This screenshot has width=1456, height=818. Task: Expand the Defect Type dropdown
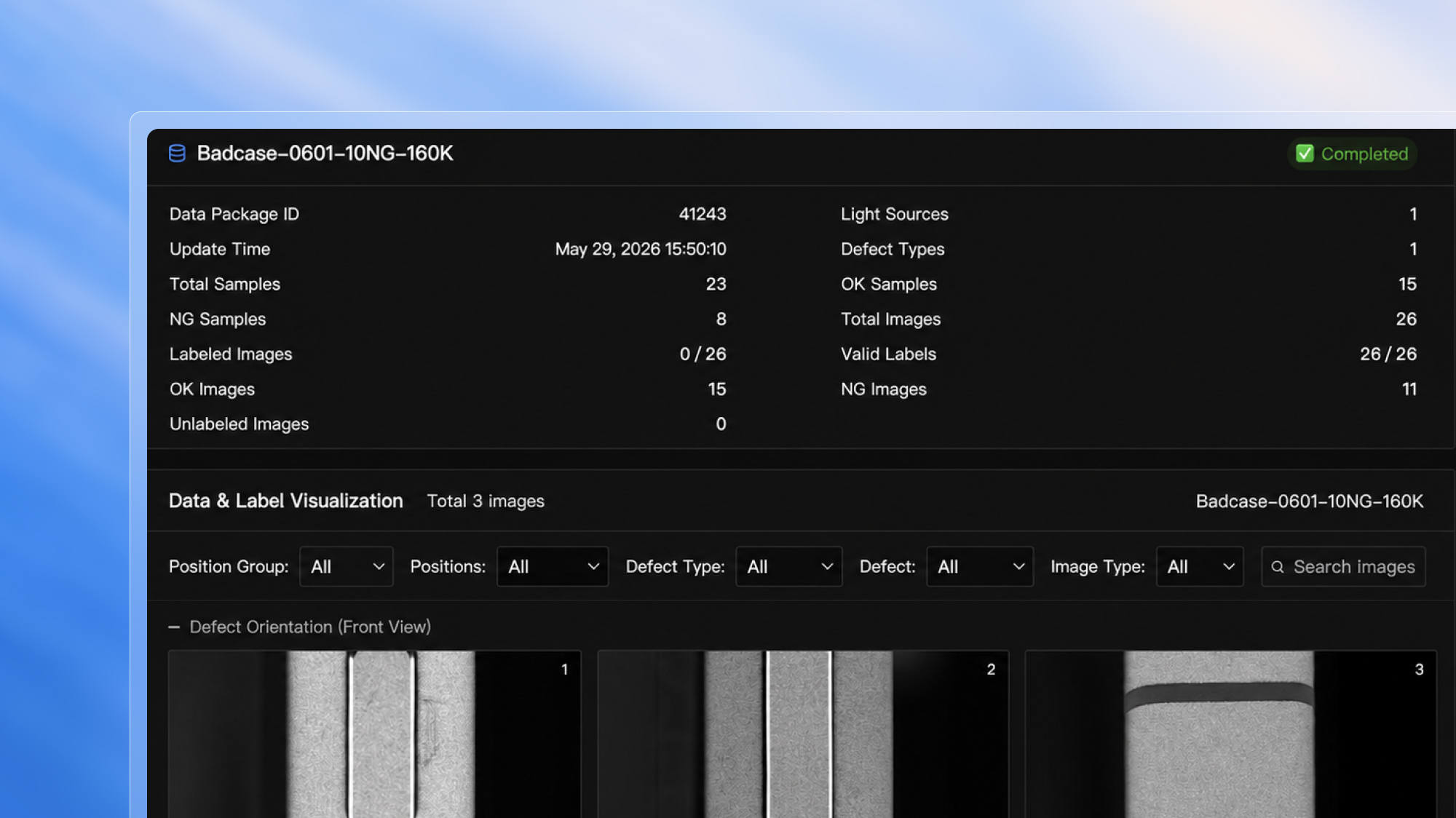[789, 566]
